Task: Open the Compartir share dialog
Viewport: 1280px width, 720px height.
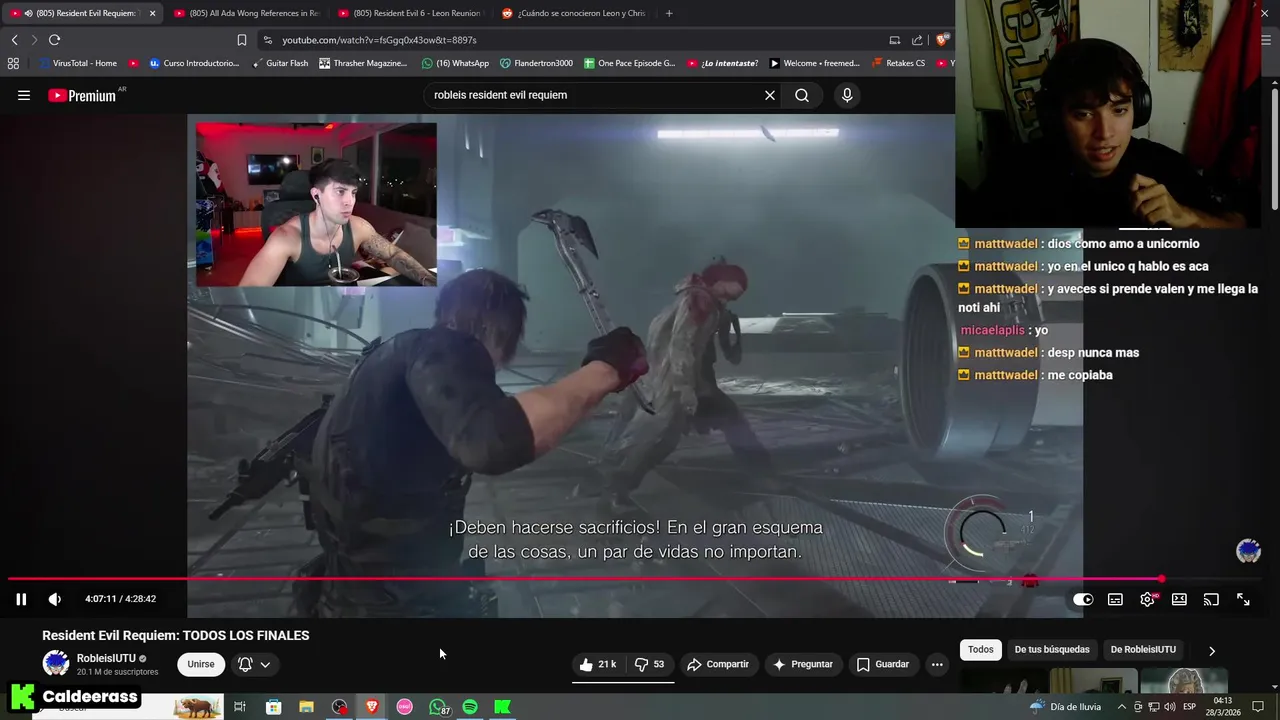Action: pos(717,664)
